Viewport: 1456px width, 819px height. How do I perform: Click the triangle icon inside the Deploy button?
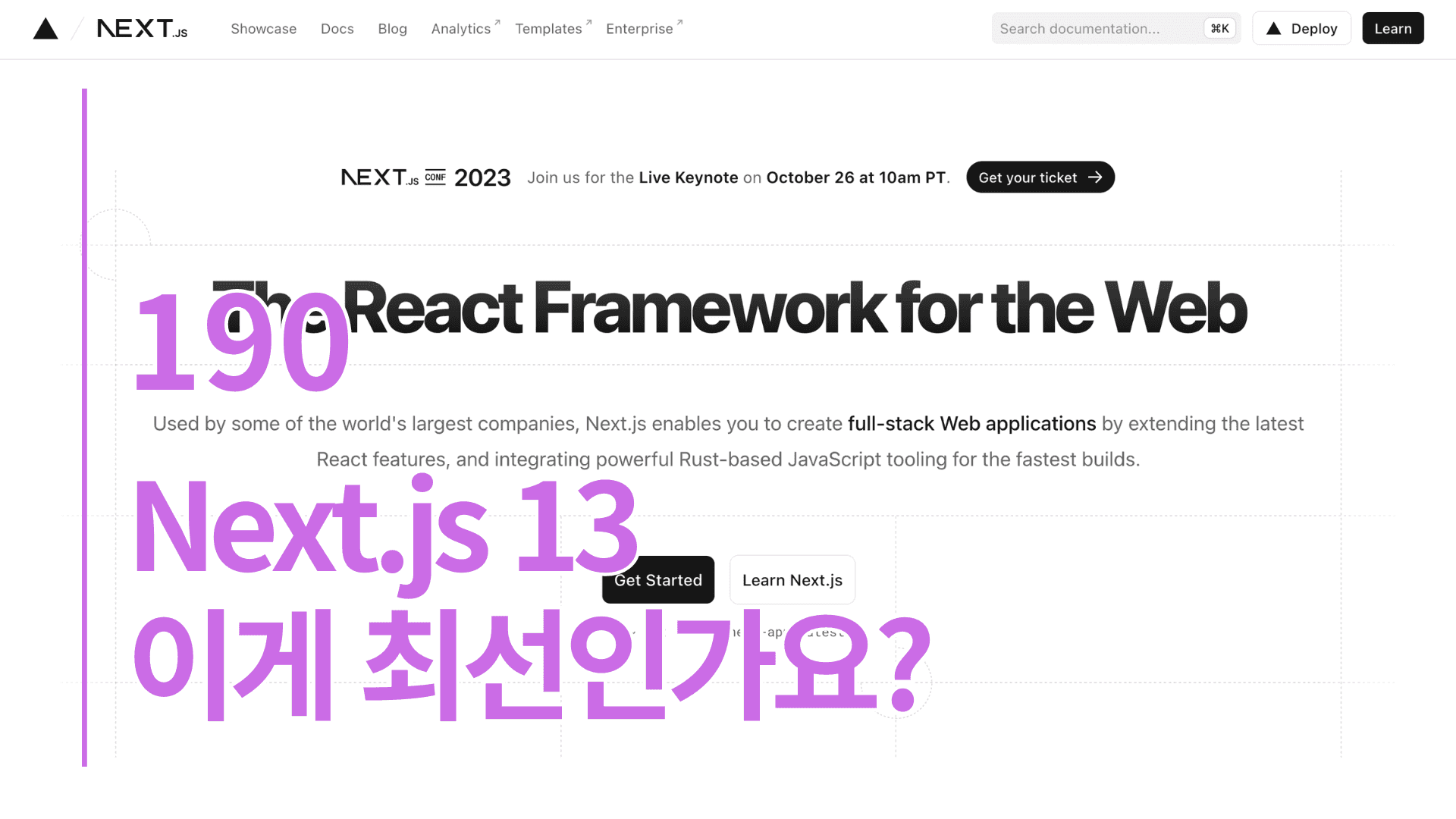pos(1272,28)
